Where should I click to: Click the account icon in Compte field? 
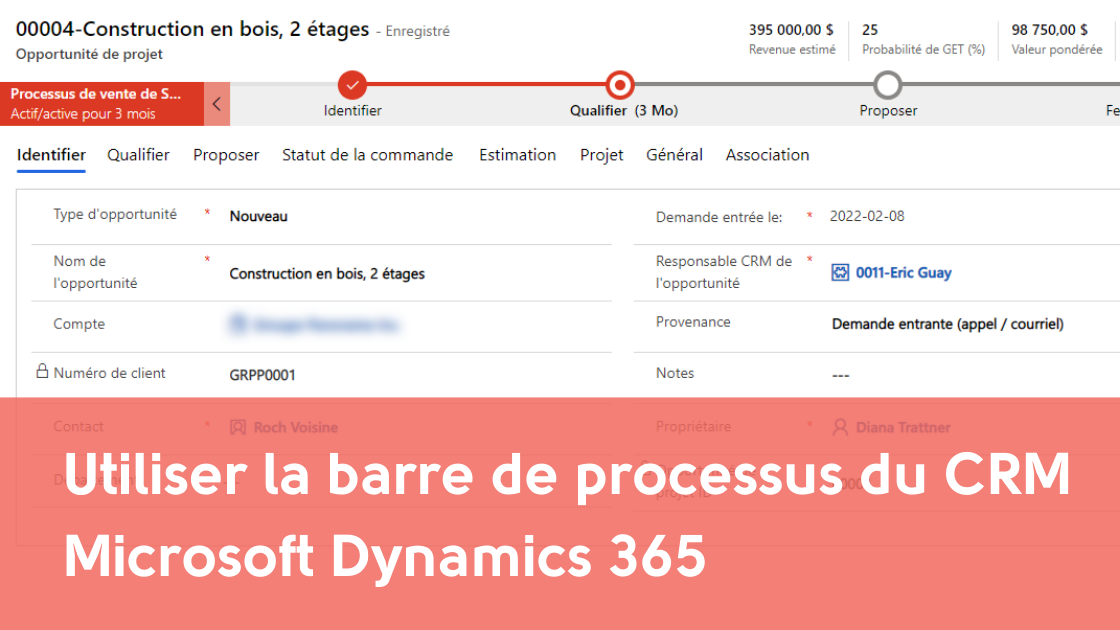point(238,324)
